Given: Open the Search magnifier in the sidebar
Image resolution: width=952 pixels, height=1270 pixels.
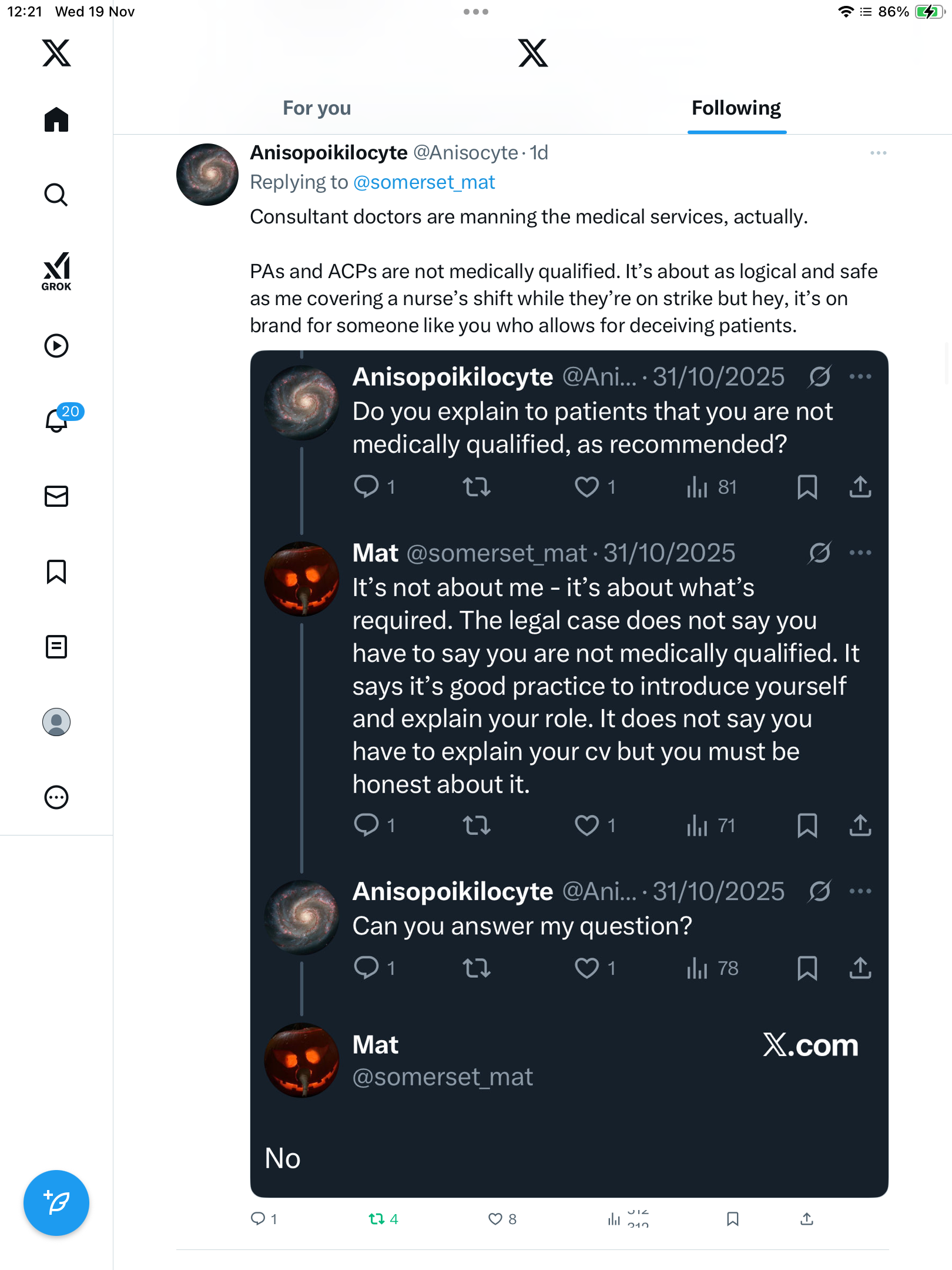Looking at the screenshot, I should [56, 195].
